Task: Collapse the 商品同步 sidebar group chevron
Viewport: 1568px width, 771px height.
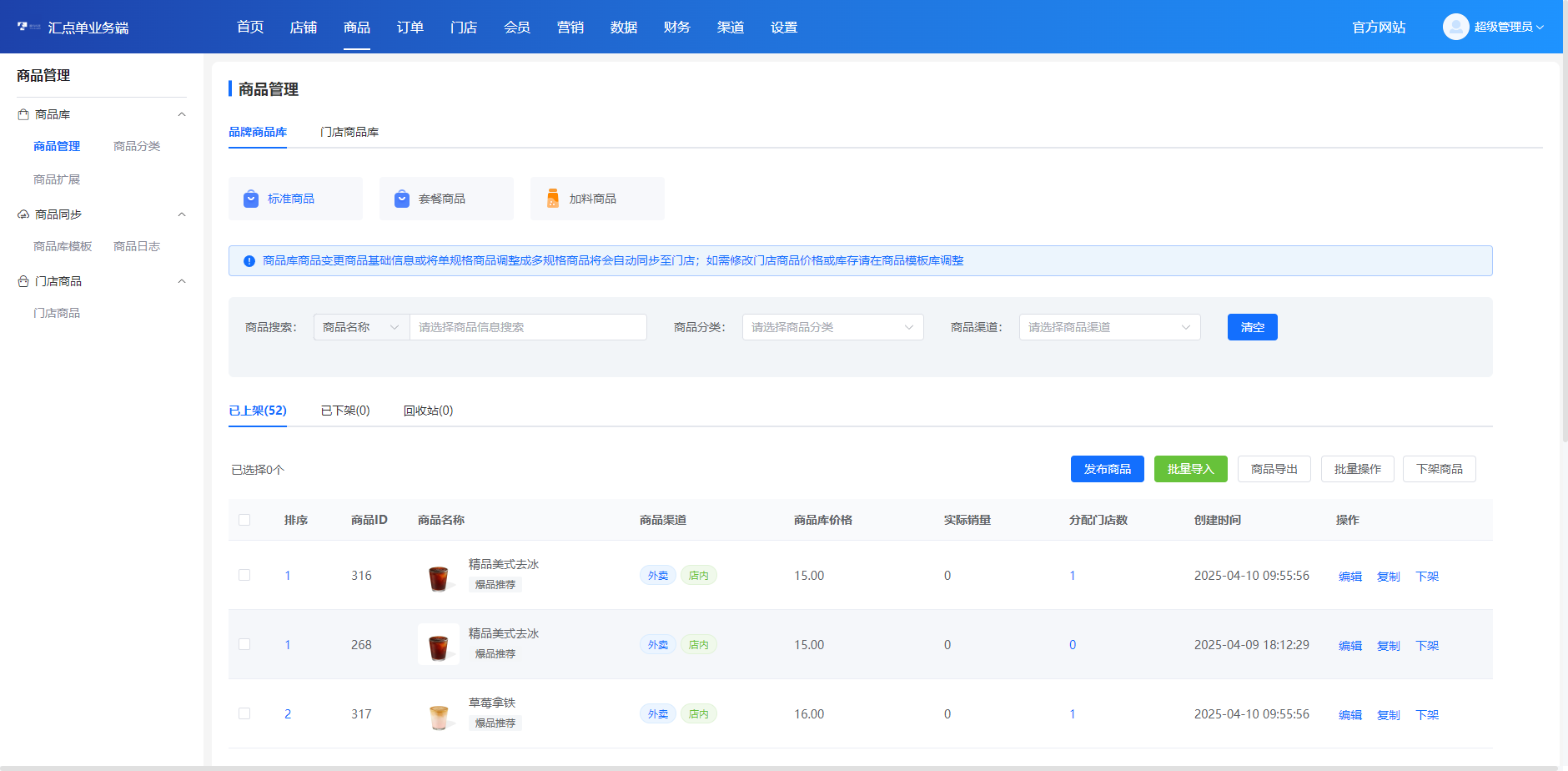Action: coord(182,214)
